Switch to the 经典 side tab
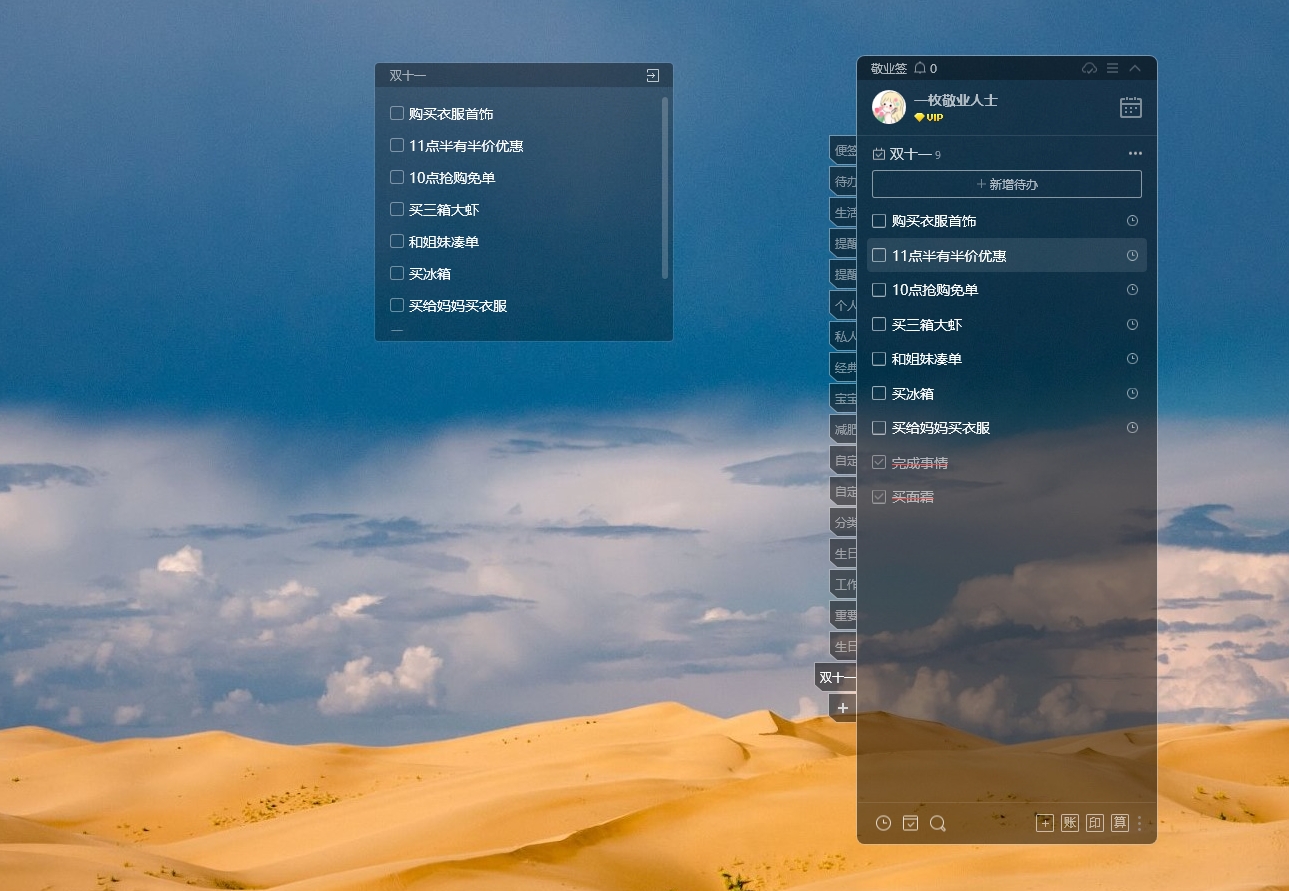 844,368
